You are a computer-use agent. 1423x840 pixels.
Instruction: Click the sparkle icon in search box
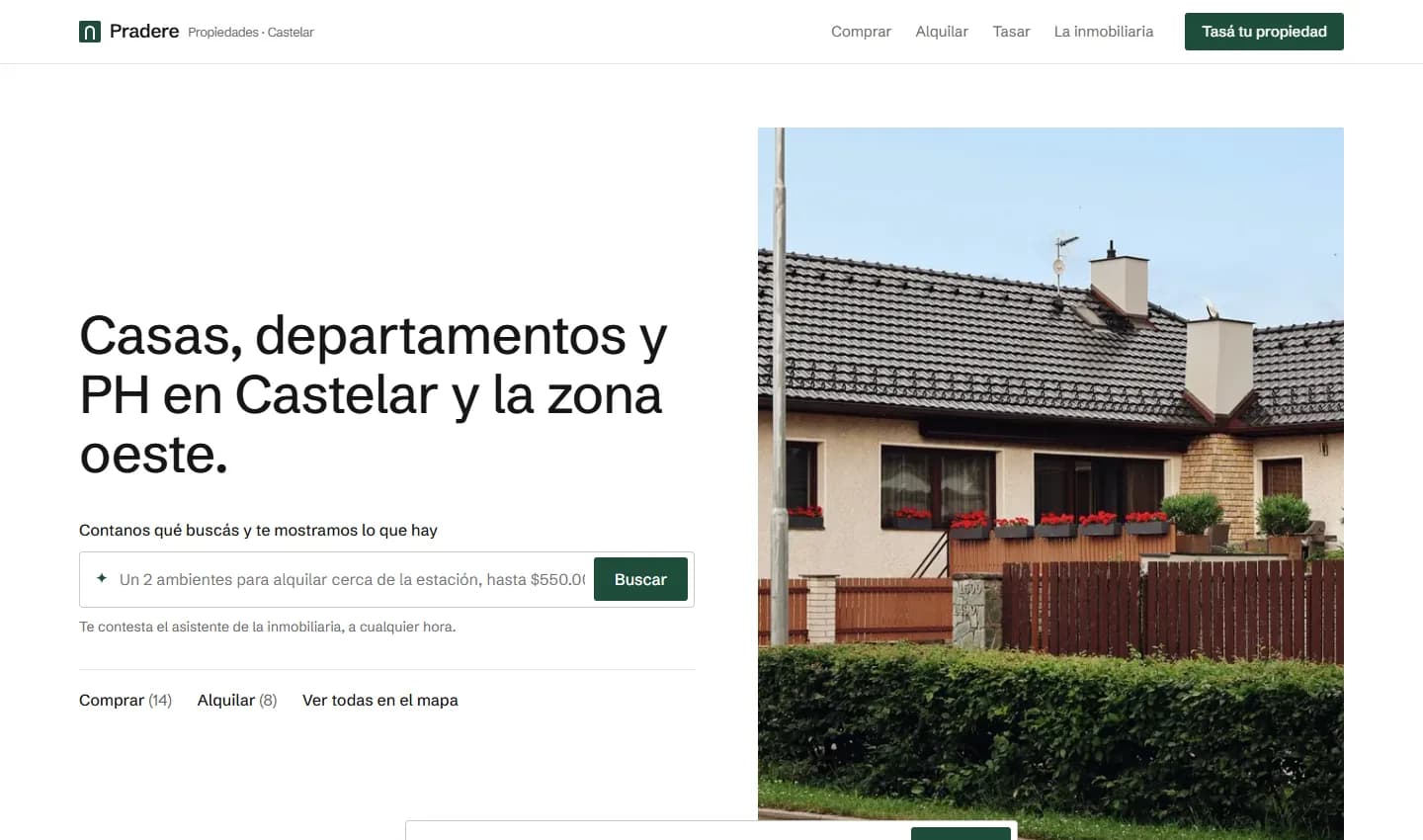point(102,578)
